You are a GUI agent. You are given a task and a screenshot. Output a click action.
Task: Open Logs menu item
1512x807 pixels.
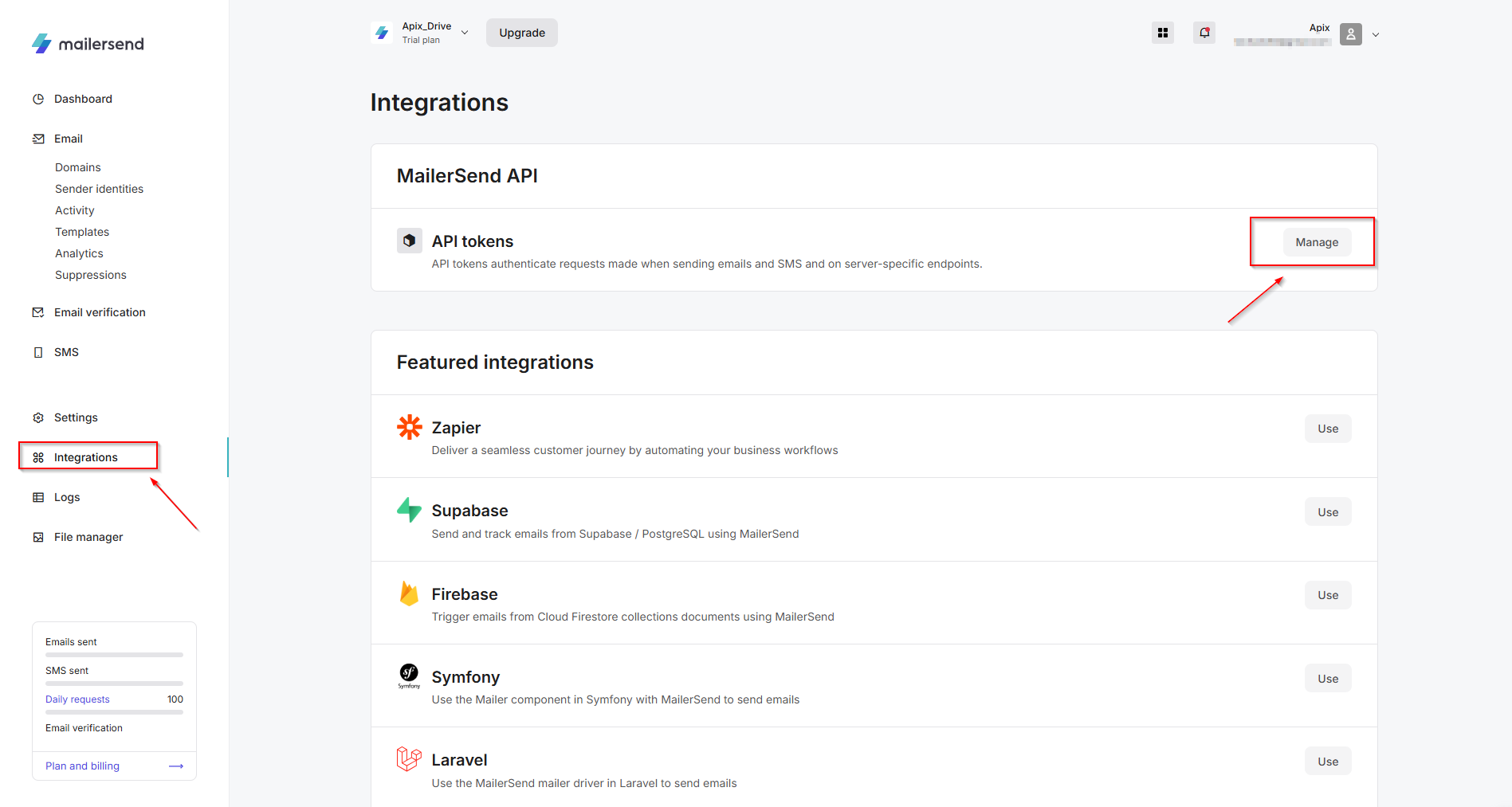pyautogui.click(x=67, y=497)
